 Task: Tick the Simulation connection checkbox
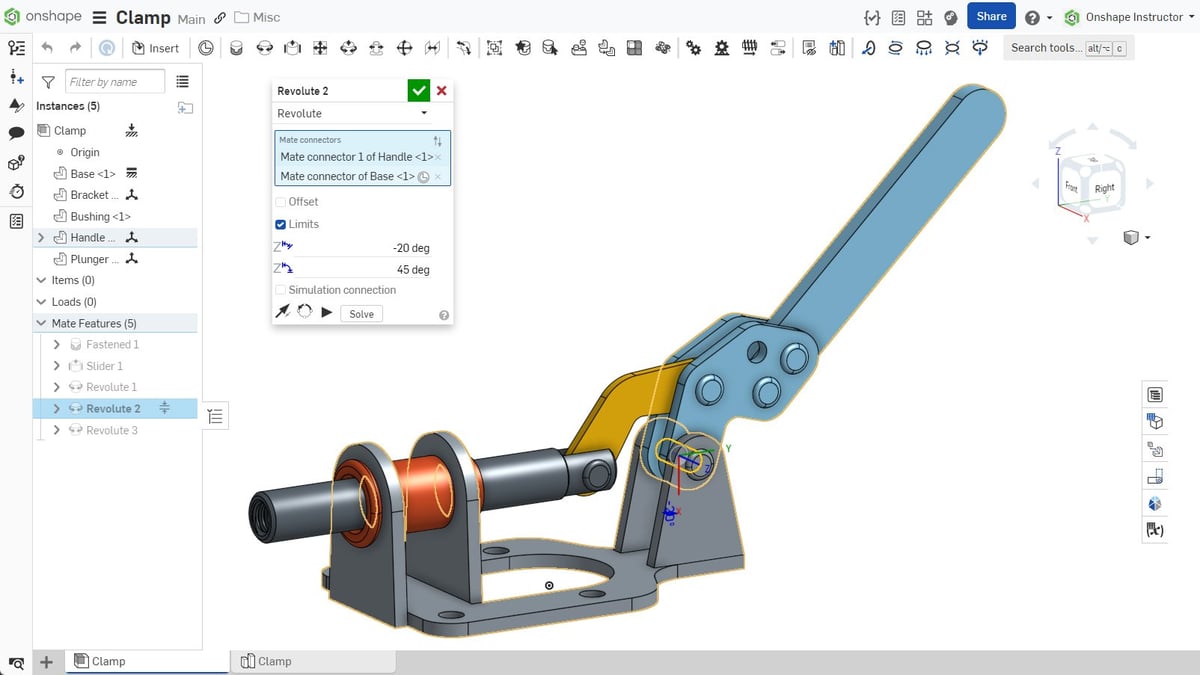(281, 290)
